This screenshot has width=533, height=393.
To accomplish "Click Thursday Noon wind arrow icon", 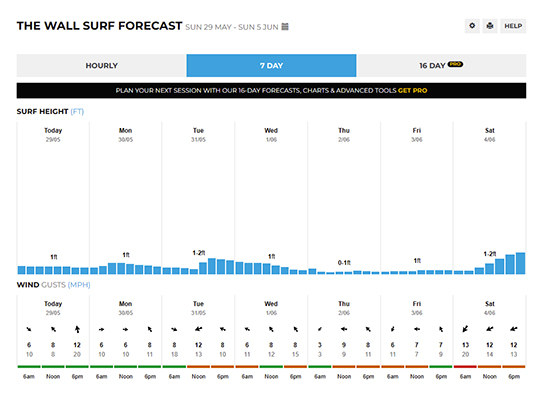I will 344,329.
